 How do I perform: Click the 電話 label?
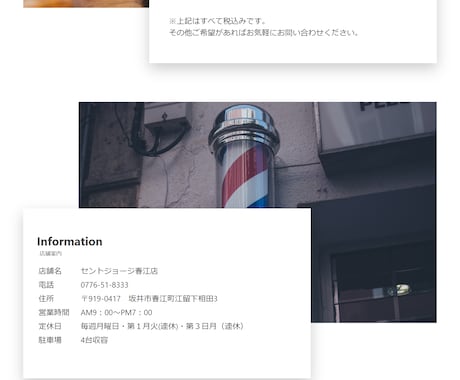[46, 285]
